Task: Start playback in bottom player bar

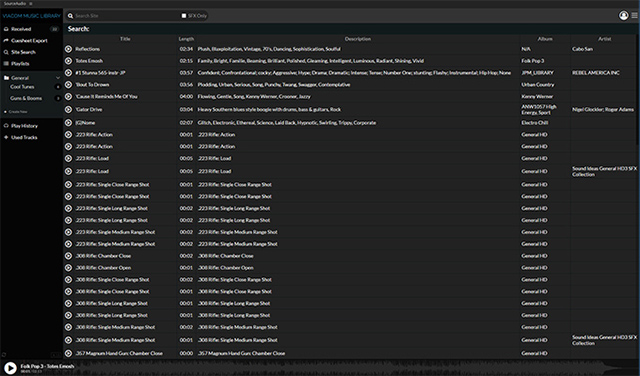Action: coord(10,368)
